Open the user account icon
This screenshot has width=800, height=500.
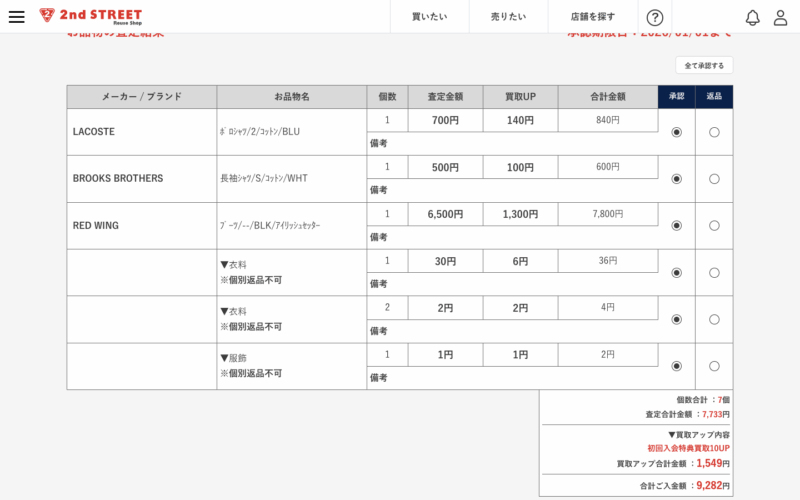click(781, 17)
